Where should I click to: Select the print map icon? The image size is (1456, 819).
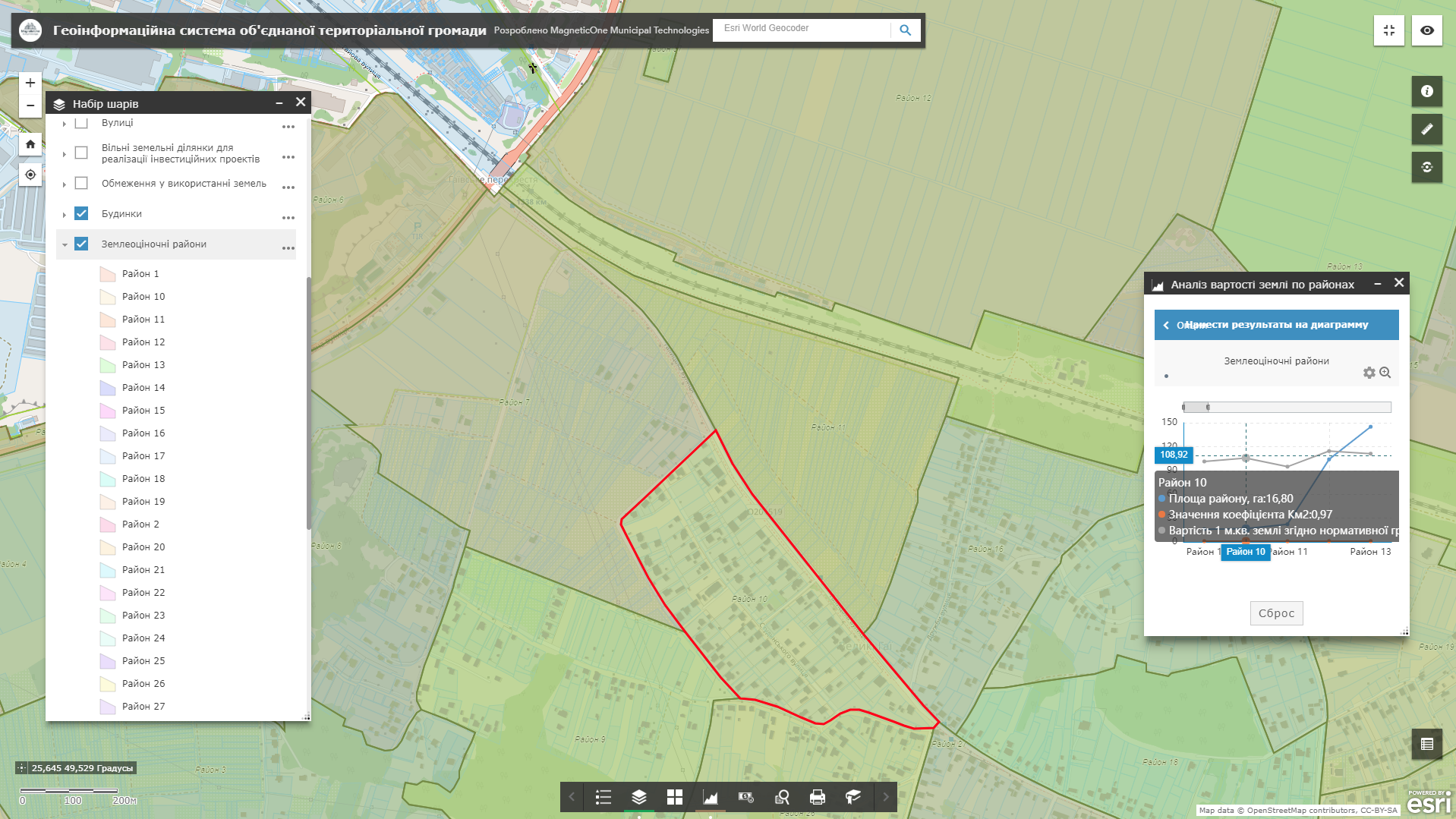tap(818, 797)
